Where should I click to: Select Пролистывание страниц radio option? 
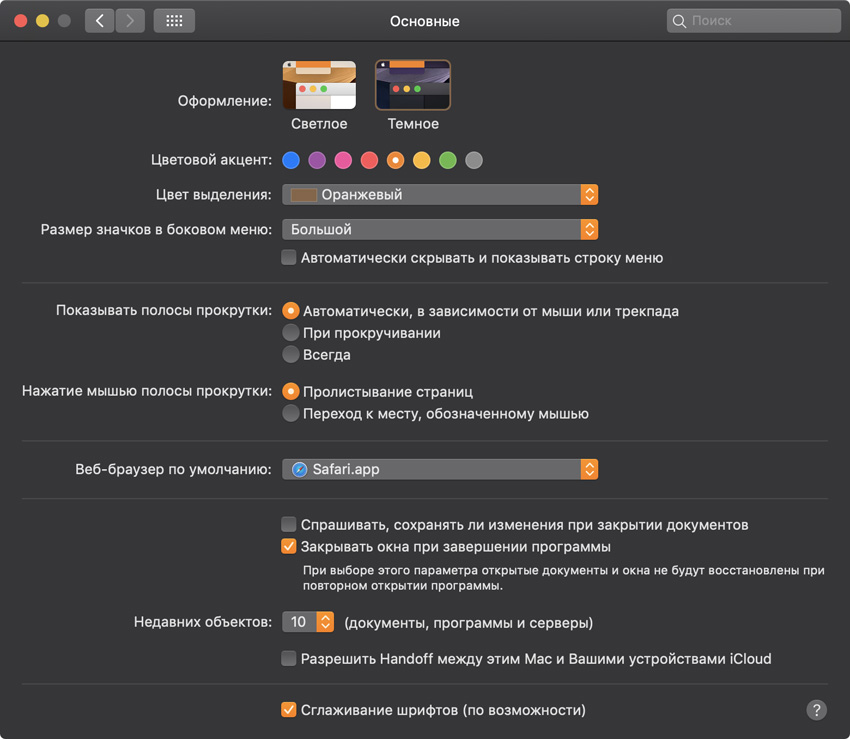291,391
